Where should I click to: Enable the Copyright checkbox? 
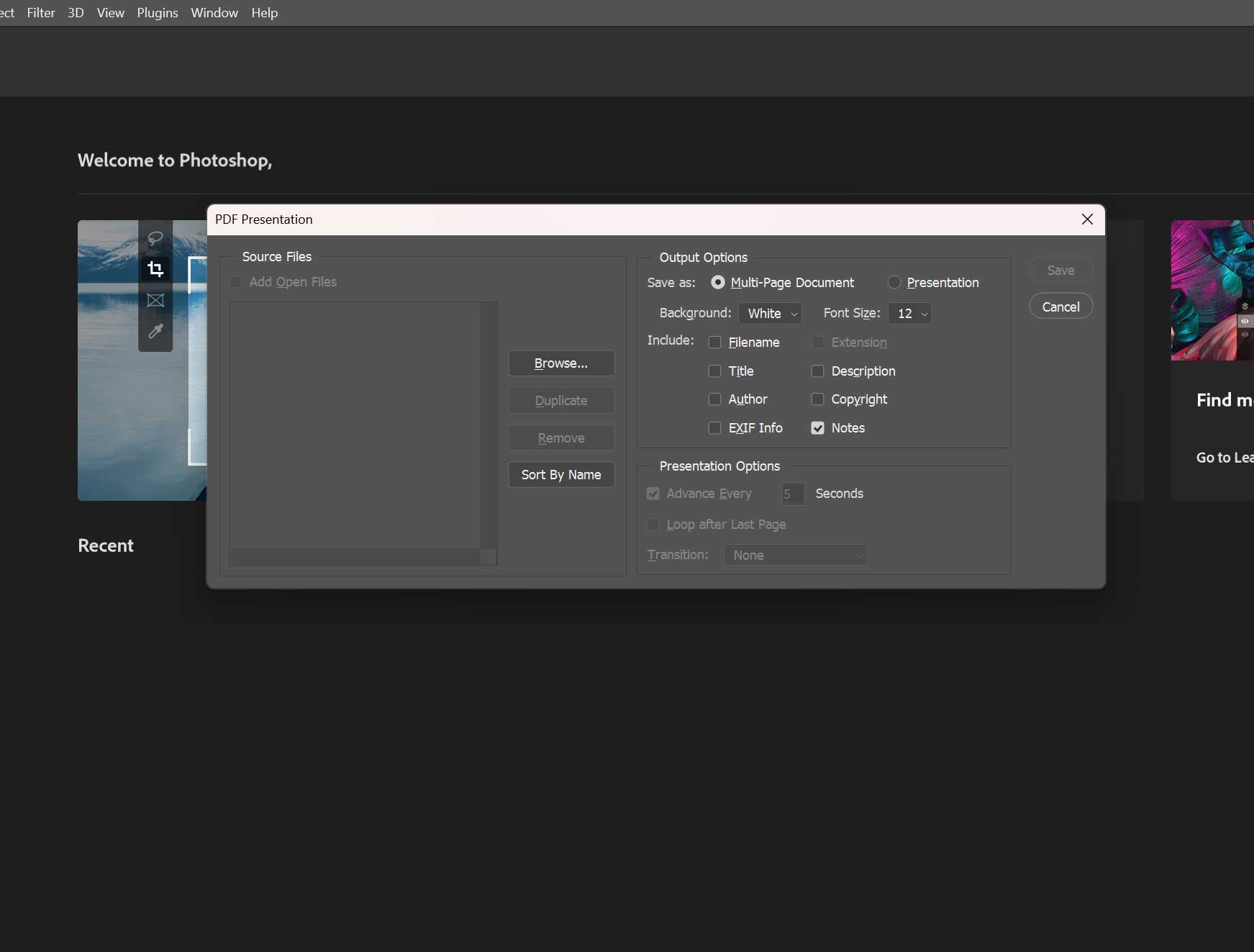click(x=817, y=399)
